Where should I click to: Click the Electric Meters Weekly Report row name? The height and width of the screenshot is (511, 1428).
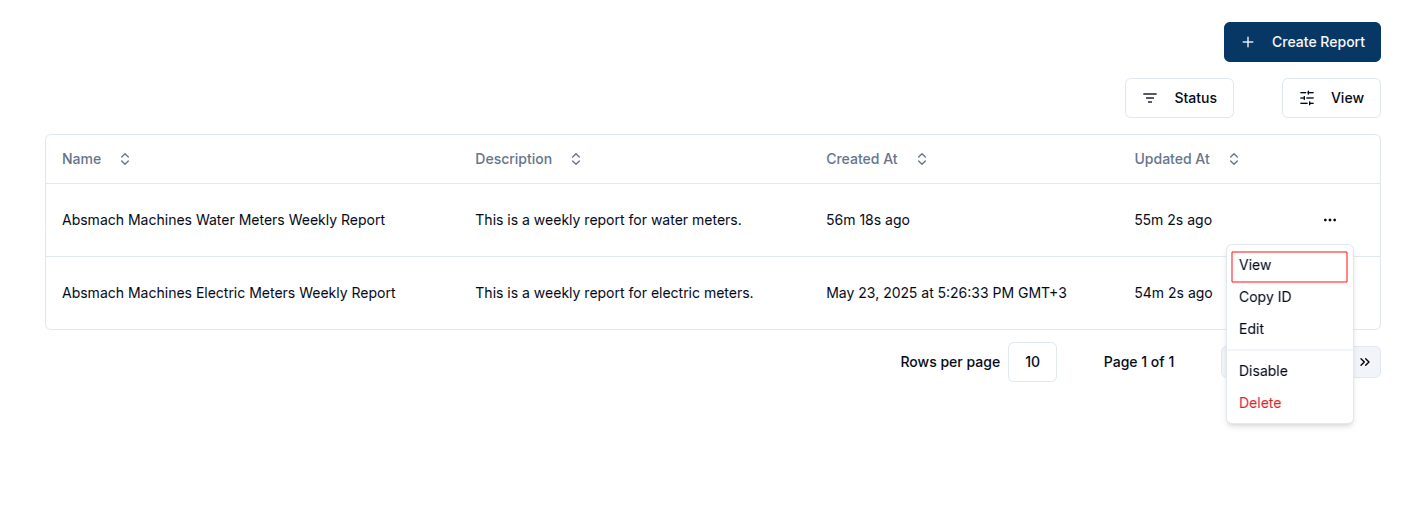tap(229, 293)
